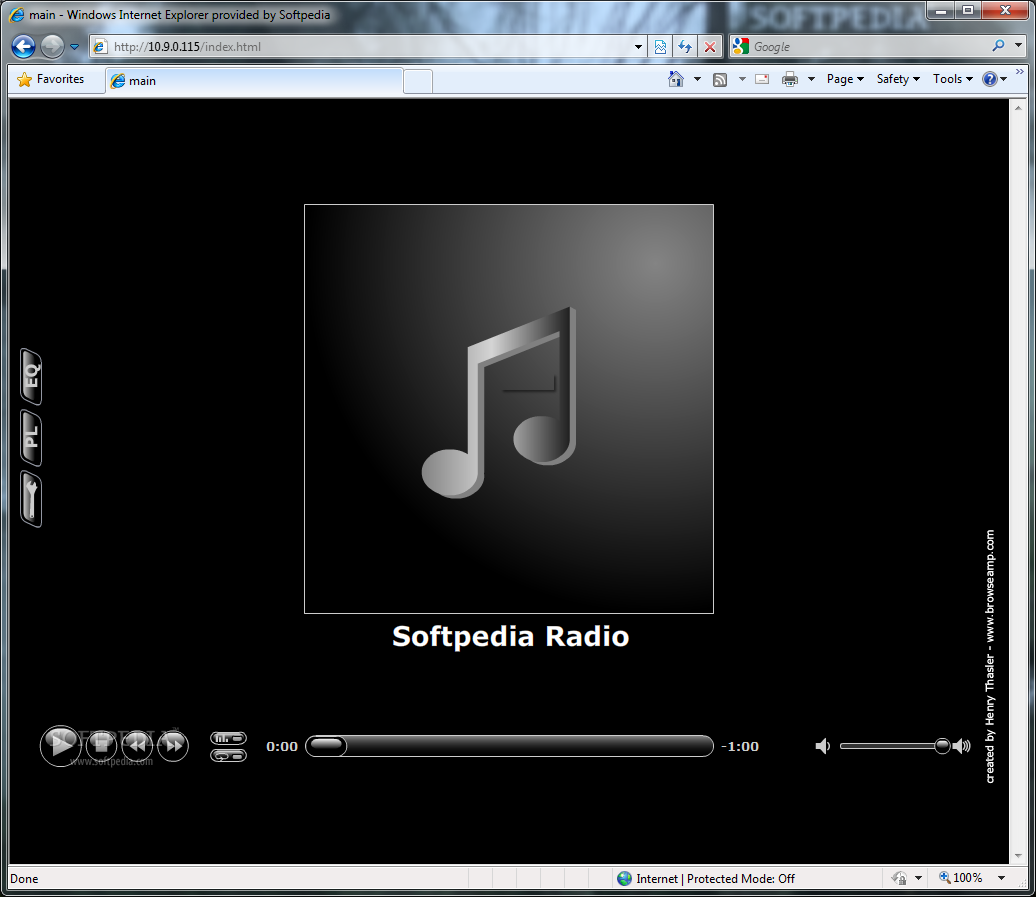Click the Home icon
The width and height of the screenshot is (1036, 897).
pos(675,79)
